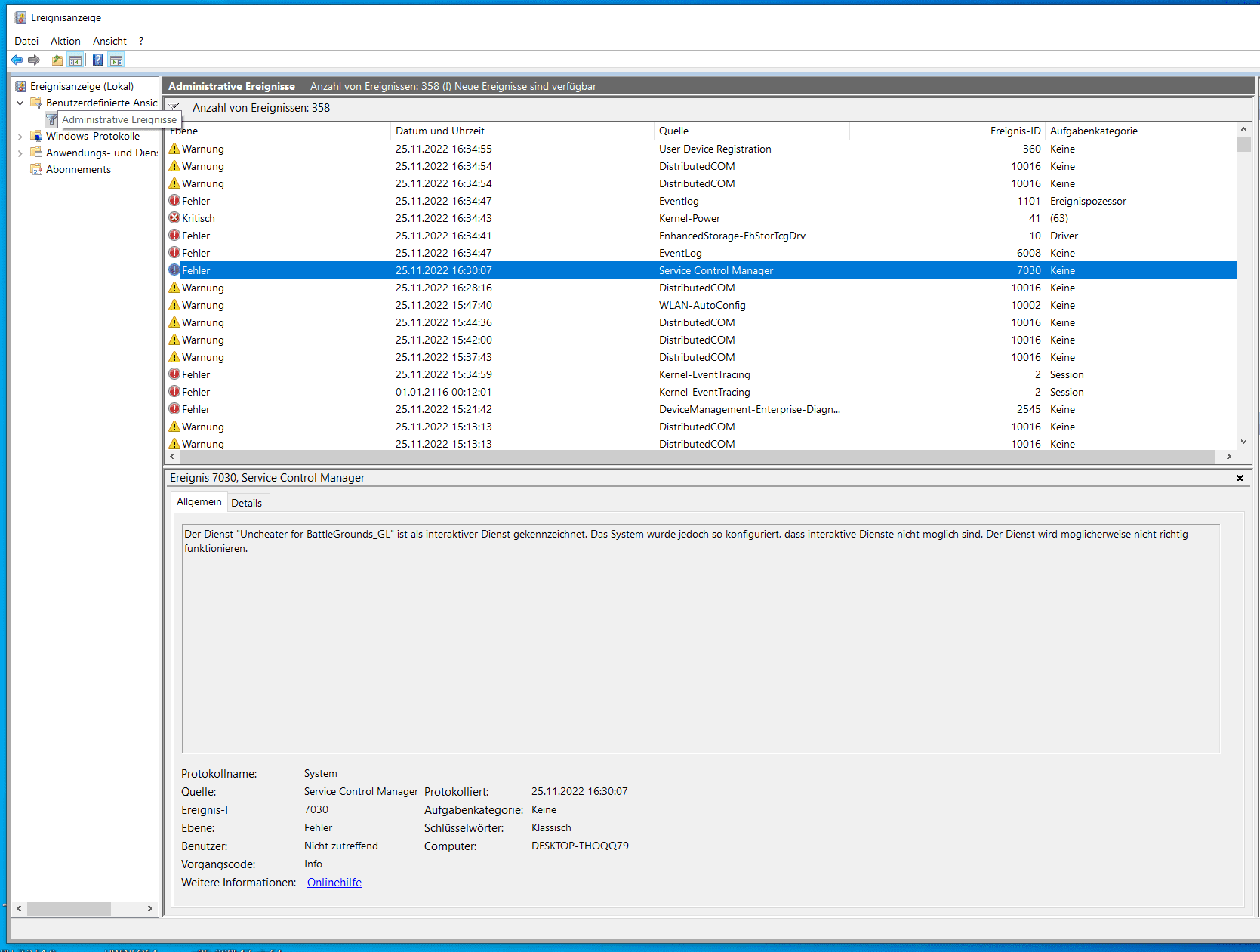The width and height of the screenshot is (1260, 952).
Task: Click the event description text box
Action: 701,639
